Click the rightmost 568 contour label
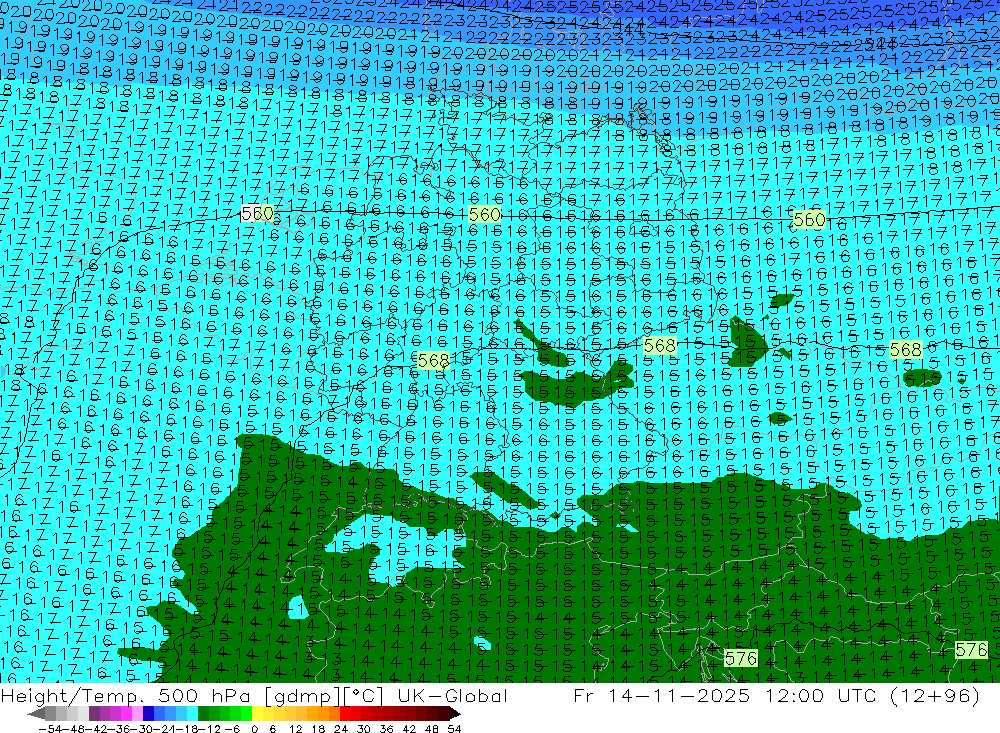 [906, 350]
